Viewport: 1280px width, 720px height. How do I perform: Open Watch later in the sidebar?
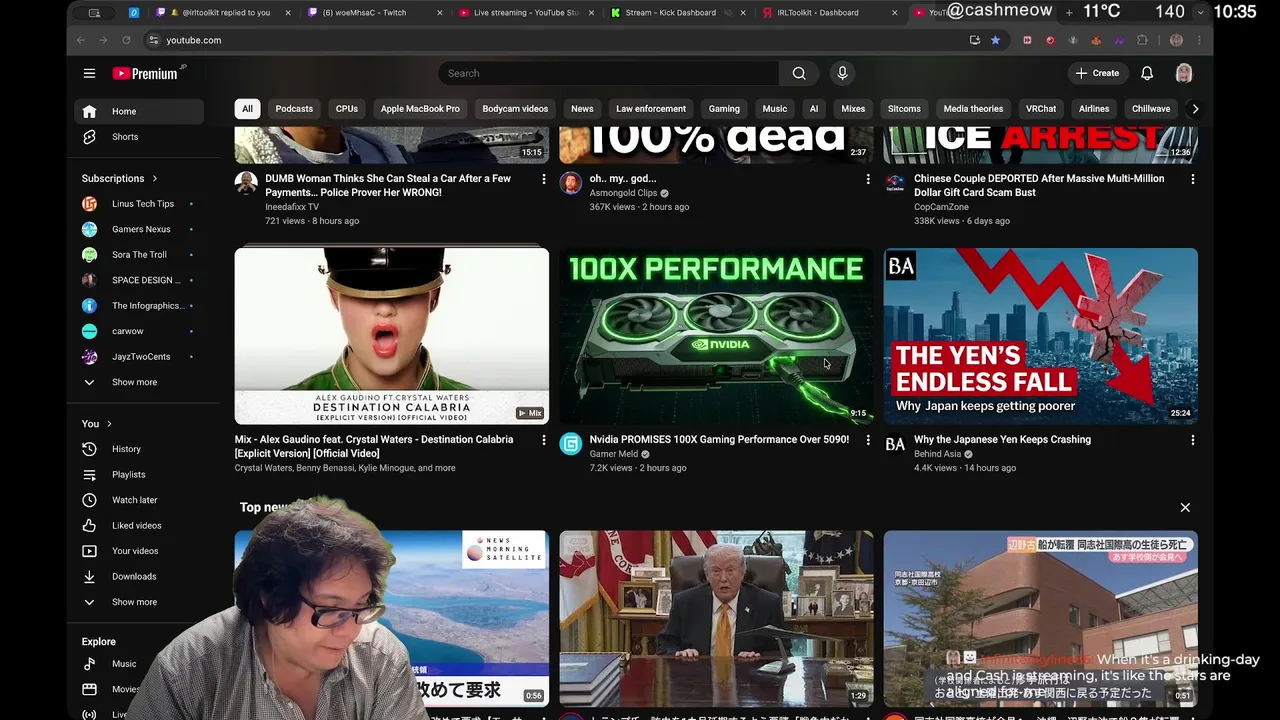(x=139, y=500)
